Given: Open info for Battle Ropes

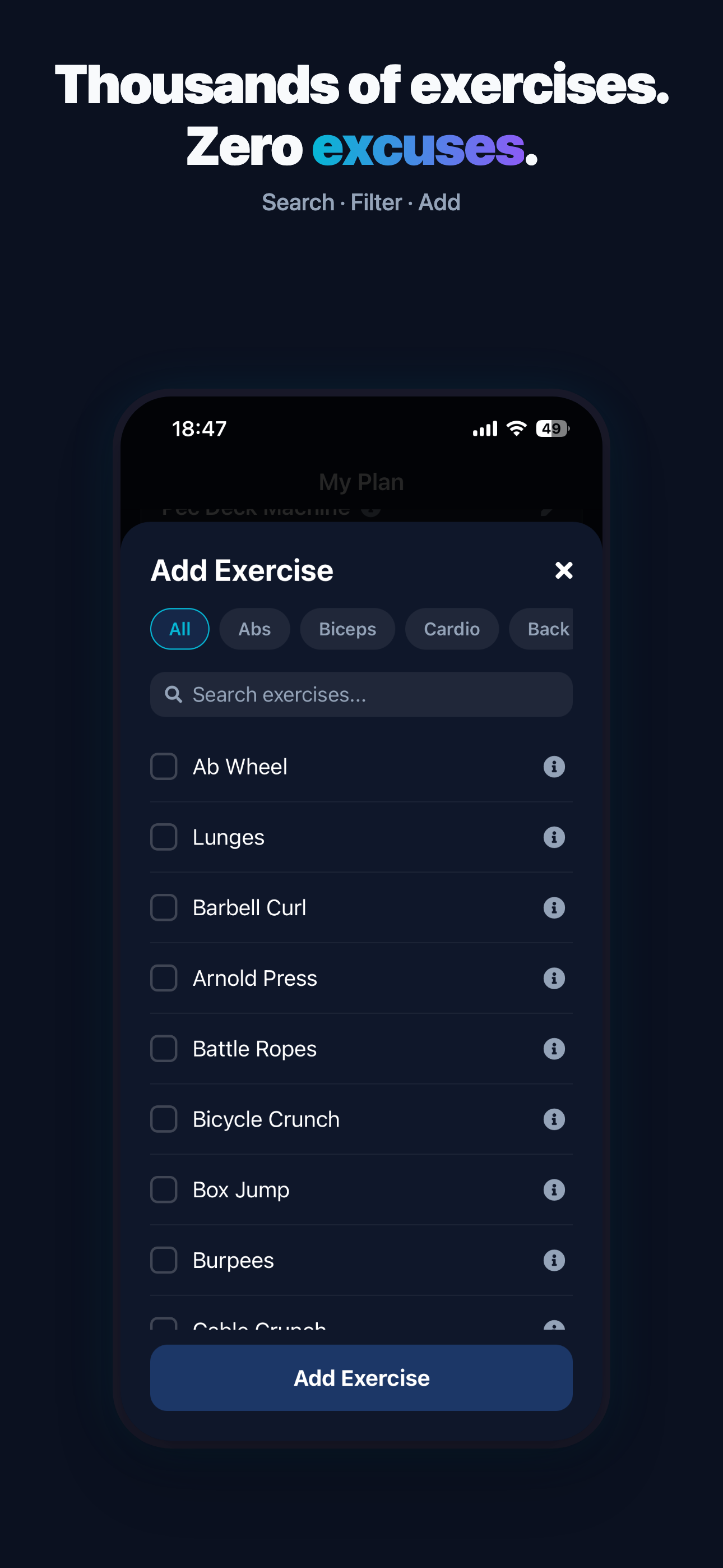Looking at the screenshot, I should 554,1048.
